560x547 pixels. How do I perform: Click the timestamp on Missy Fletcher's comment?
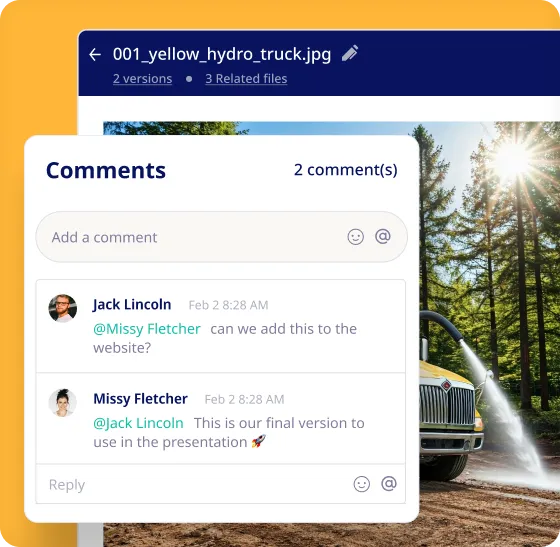(x=244, y=400)
